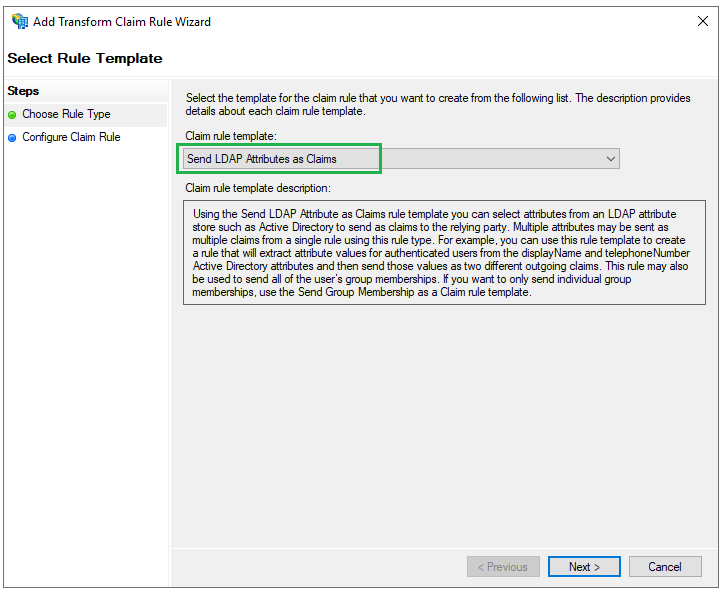Viewport: 725px width, 592px height.
Task: Go back with the < Previous button
Action: [503, 567]
